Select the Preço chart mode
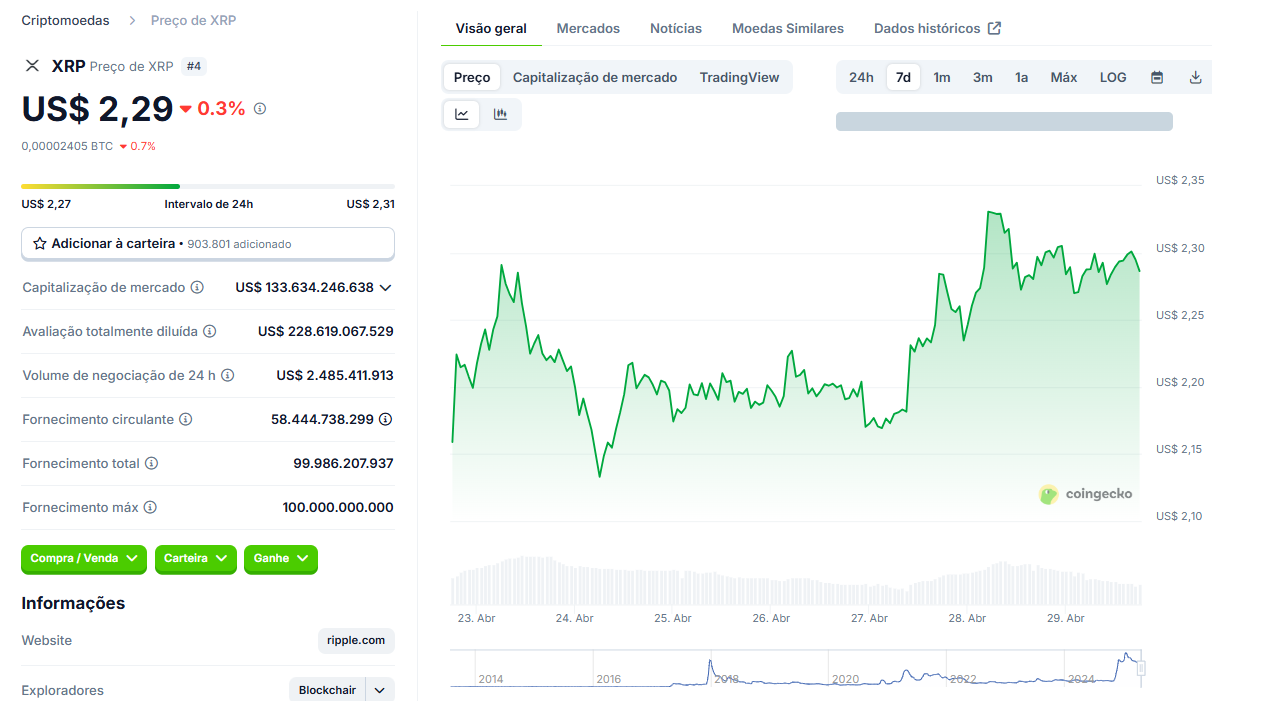Viewport: 1264px width, 701px height. coord(472,77)
